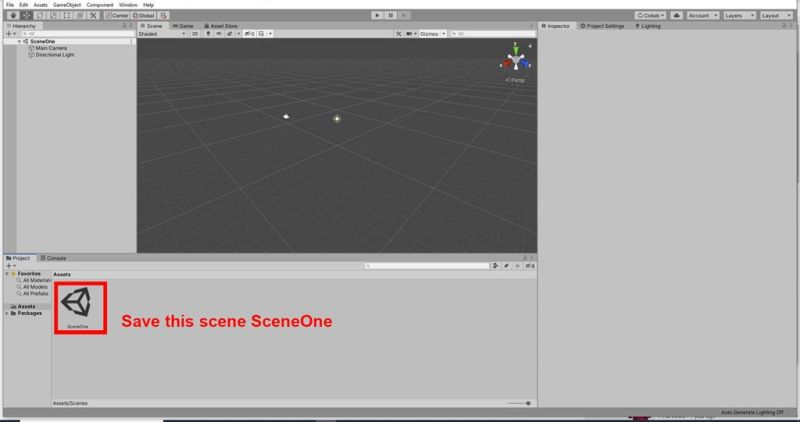Start Play mode

click(x=377, y=15)
